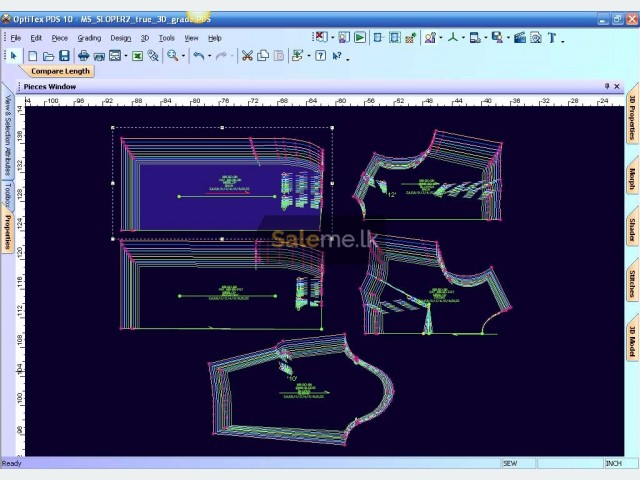Click the save model floppy-person icon

tap(497, 38)
